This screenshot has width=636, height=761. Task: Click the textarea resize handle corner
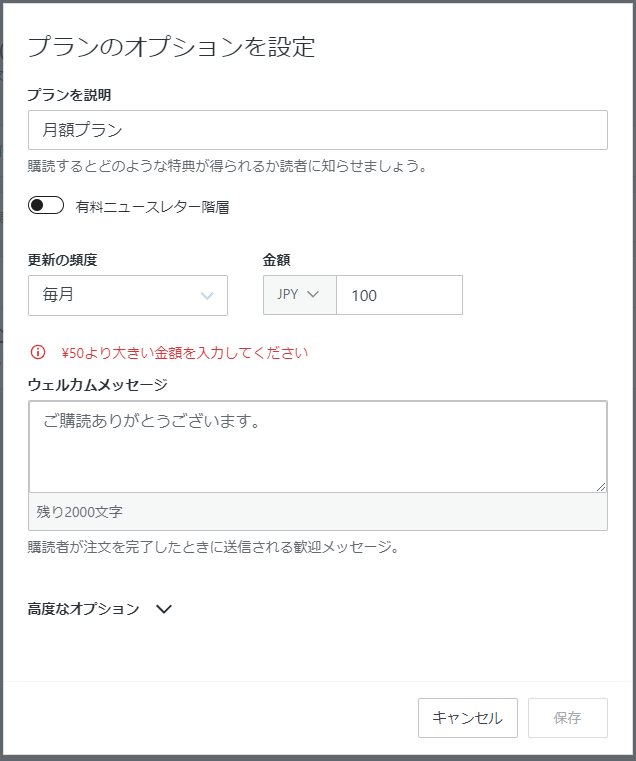(601, 487)
